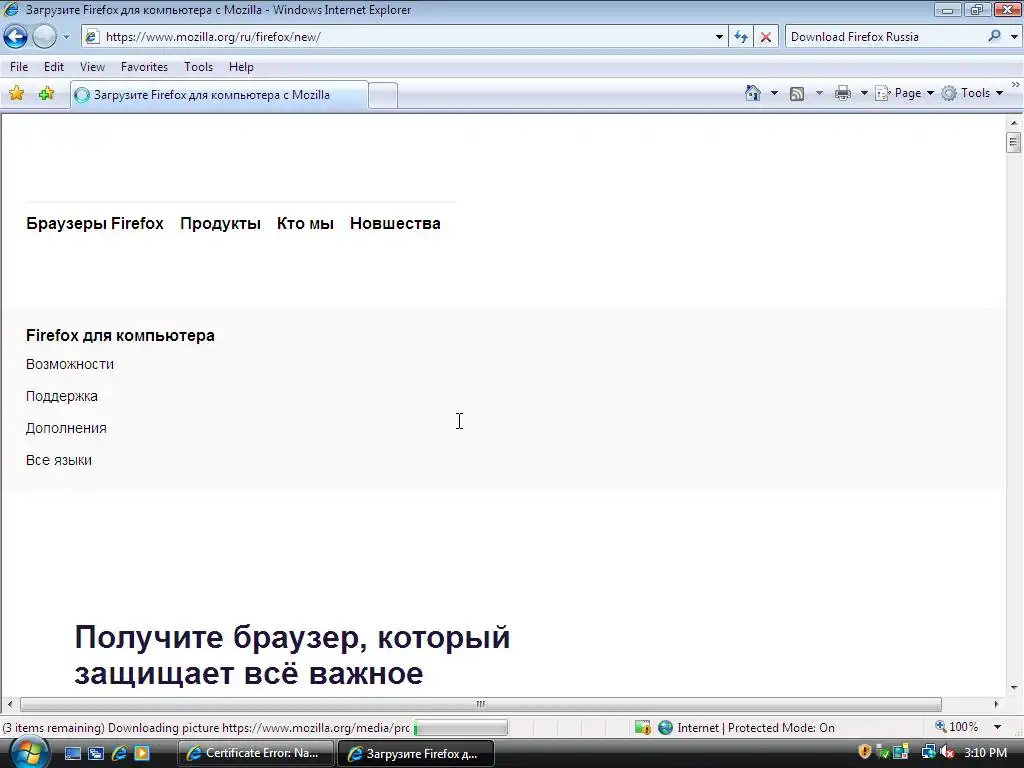Click the Новшества navigation link
1024x768 pixels.
pyautogui.click(x=395, y=223)
